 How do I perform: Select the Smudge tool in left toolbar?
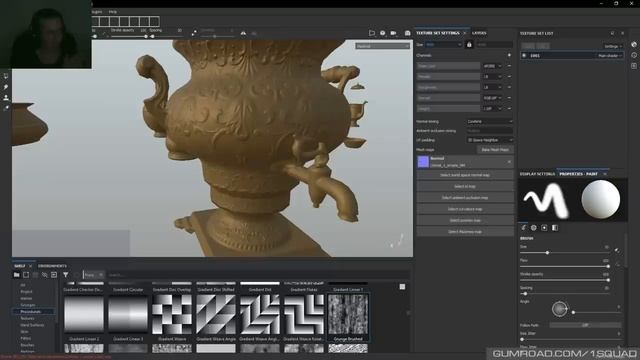tap(6, 87)
